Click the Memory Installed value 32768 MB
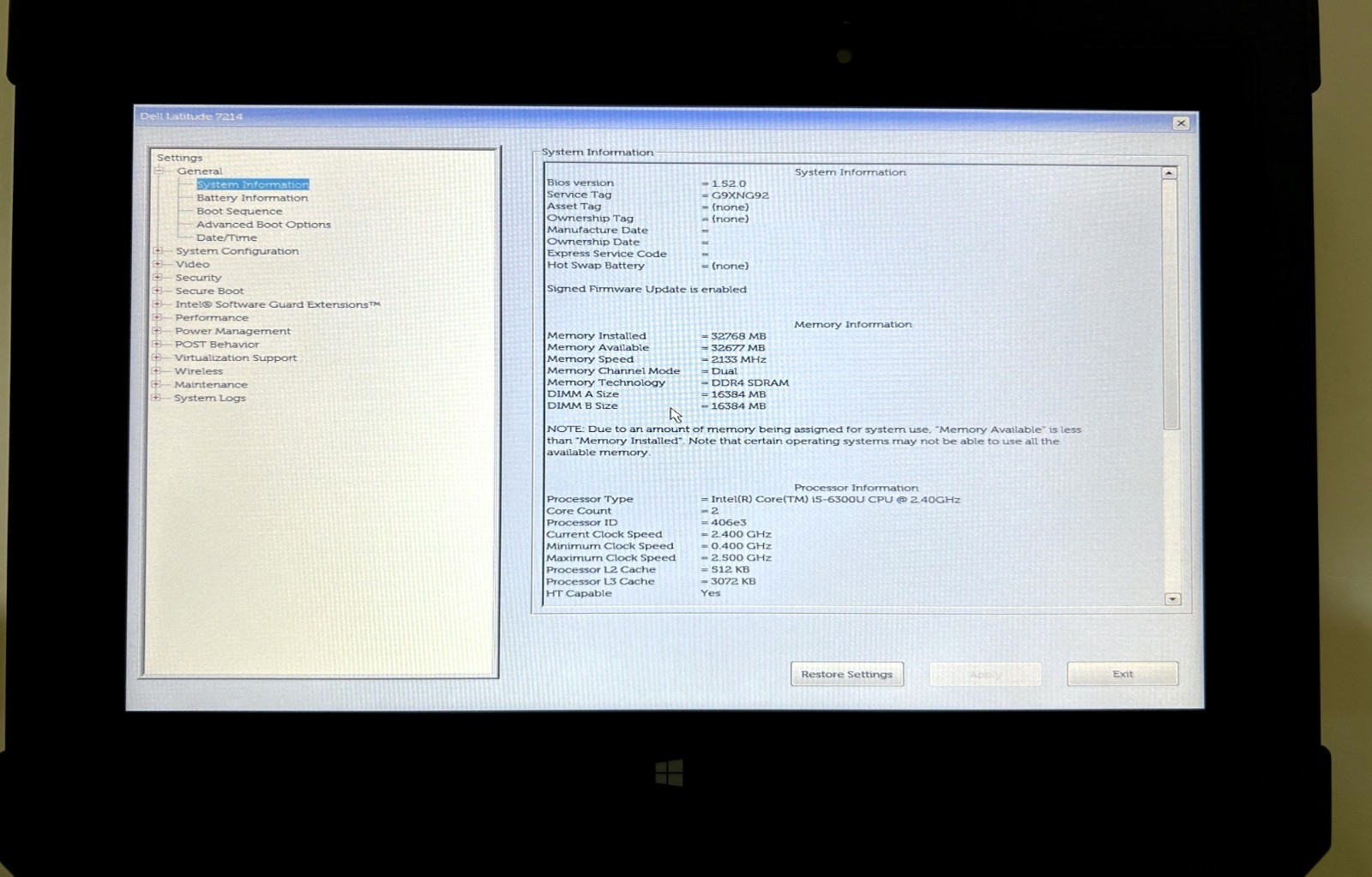This screenshot has height=877, width=1372. (738, 336)
